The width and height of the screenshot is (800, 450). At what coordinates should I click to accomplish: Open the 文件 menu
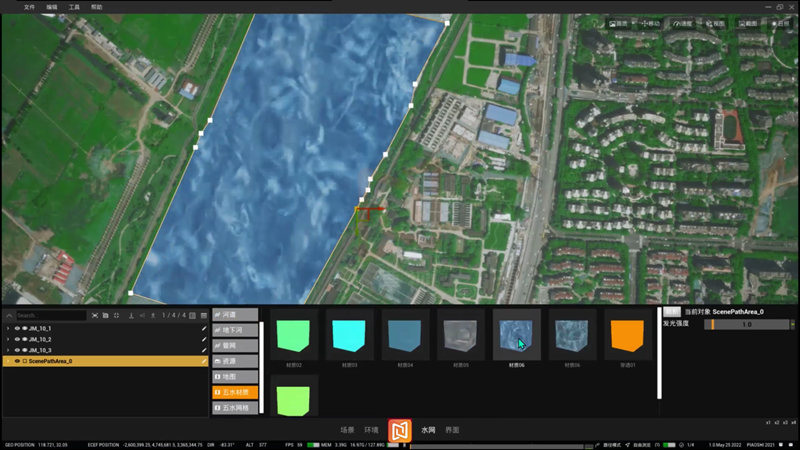pyautogui.click(x=30, y=6)
